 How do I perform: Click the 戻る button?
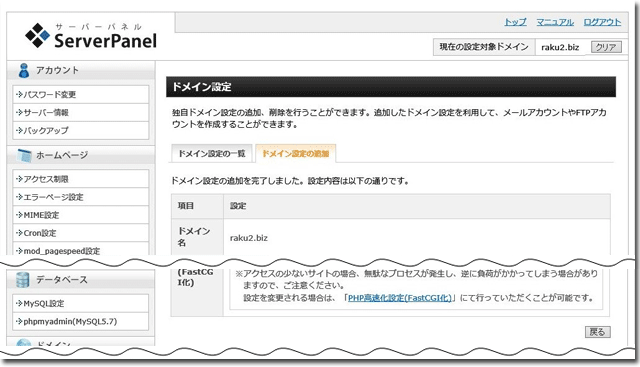598,331
